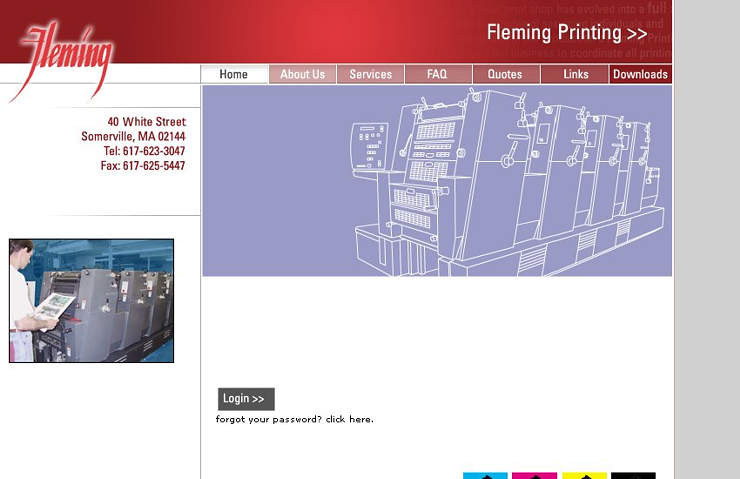Click the Fax: 617-625-5447 text
This screenshot has width=740, height=479.
143,166
